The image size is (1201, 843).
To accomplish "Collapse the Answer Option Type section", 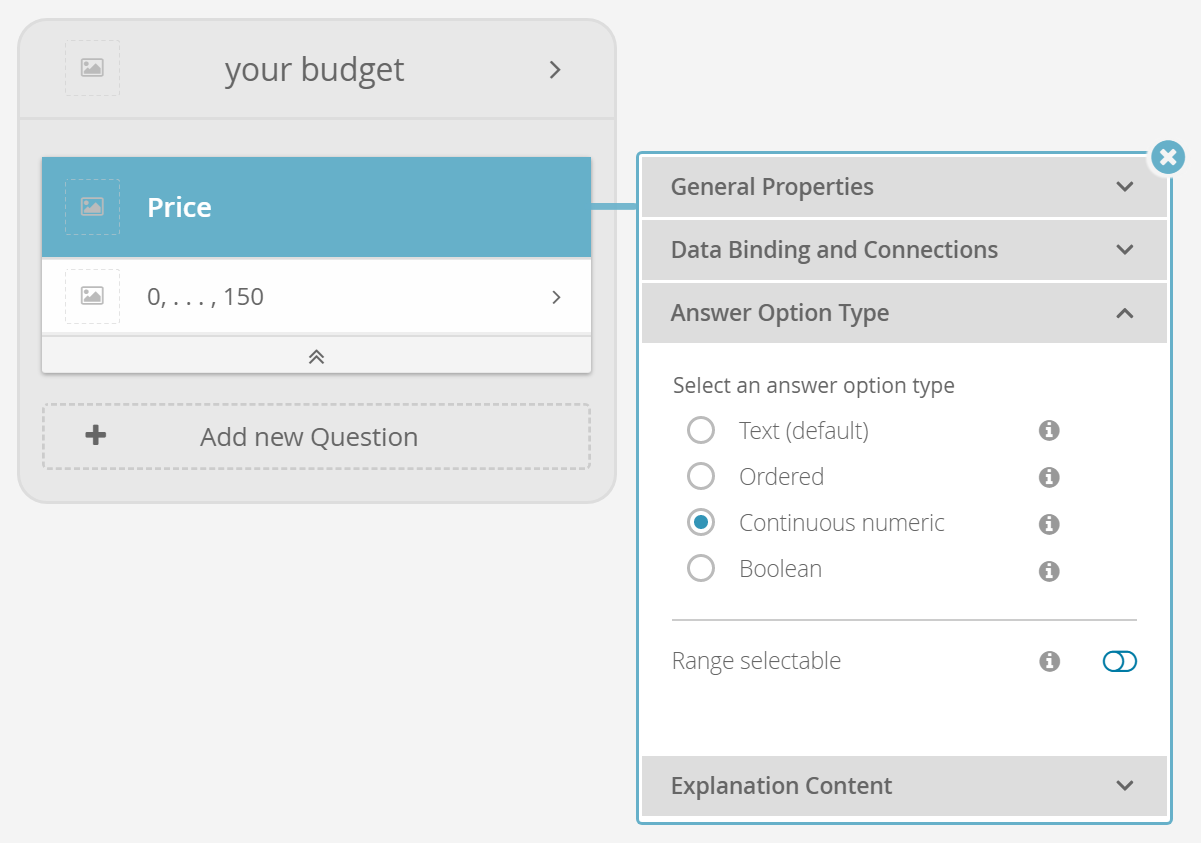I will [x=904, y=313].
